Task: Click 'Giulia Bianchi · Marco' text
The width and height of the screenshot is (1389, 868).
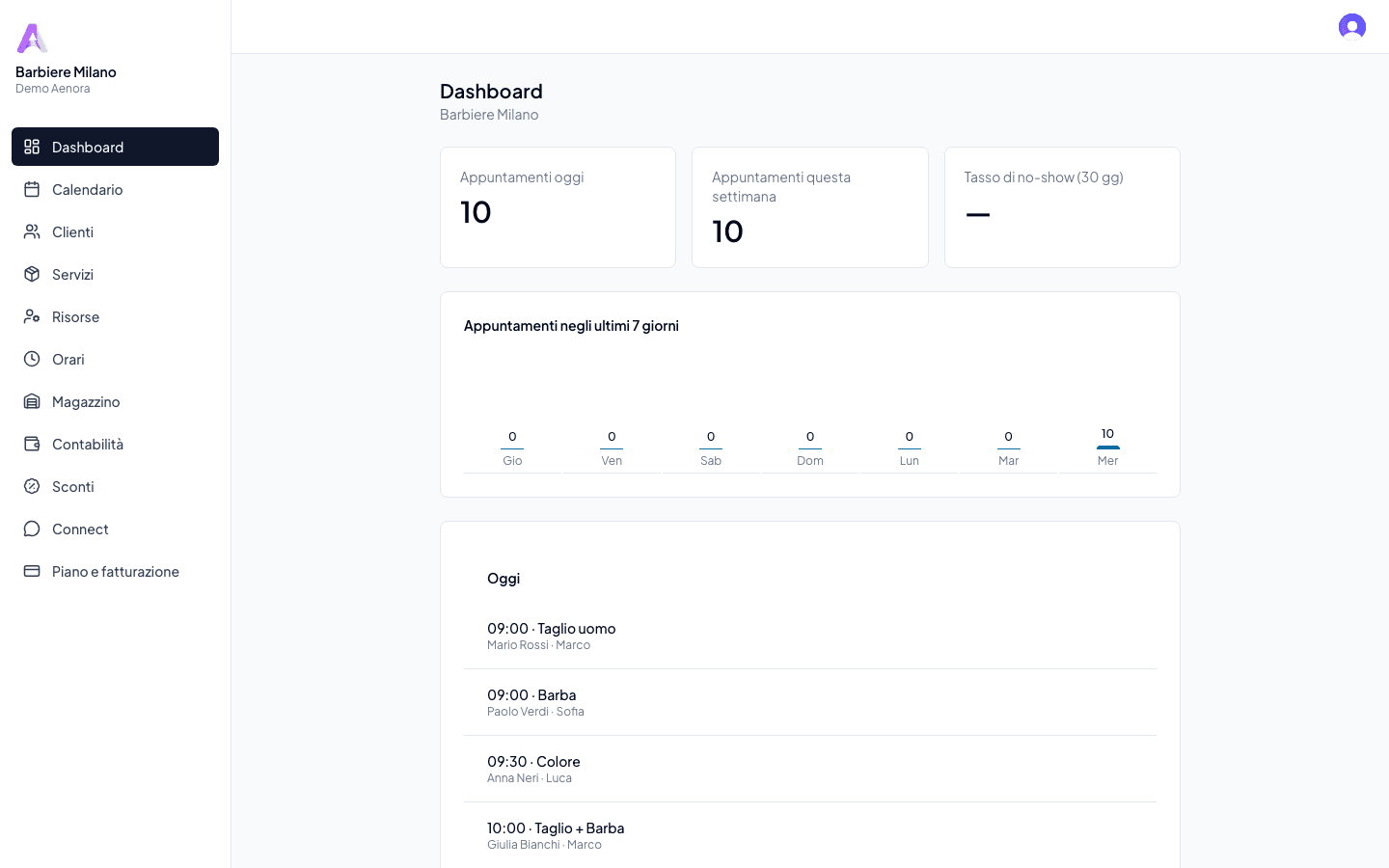Action: [544, 845]
